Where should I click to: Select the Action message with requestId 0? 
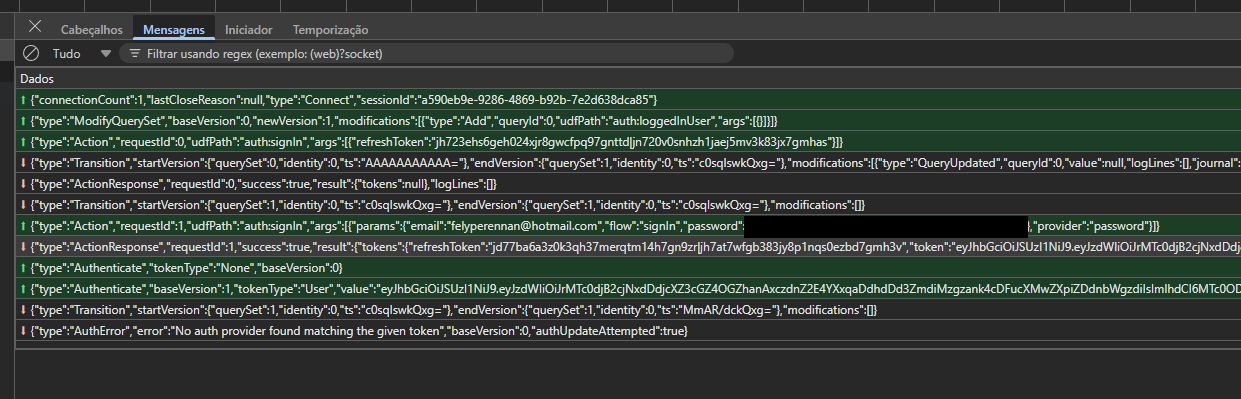point(628,142)
